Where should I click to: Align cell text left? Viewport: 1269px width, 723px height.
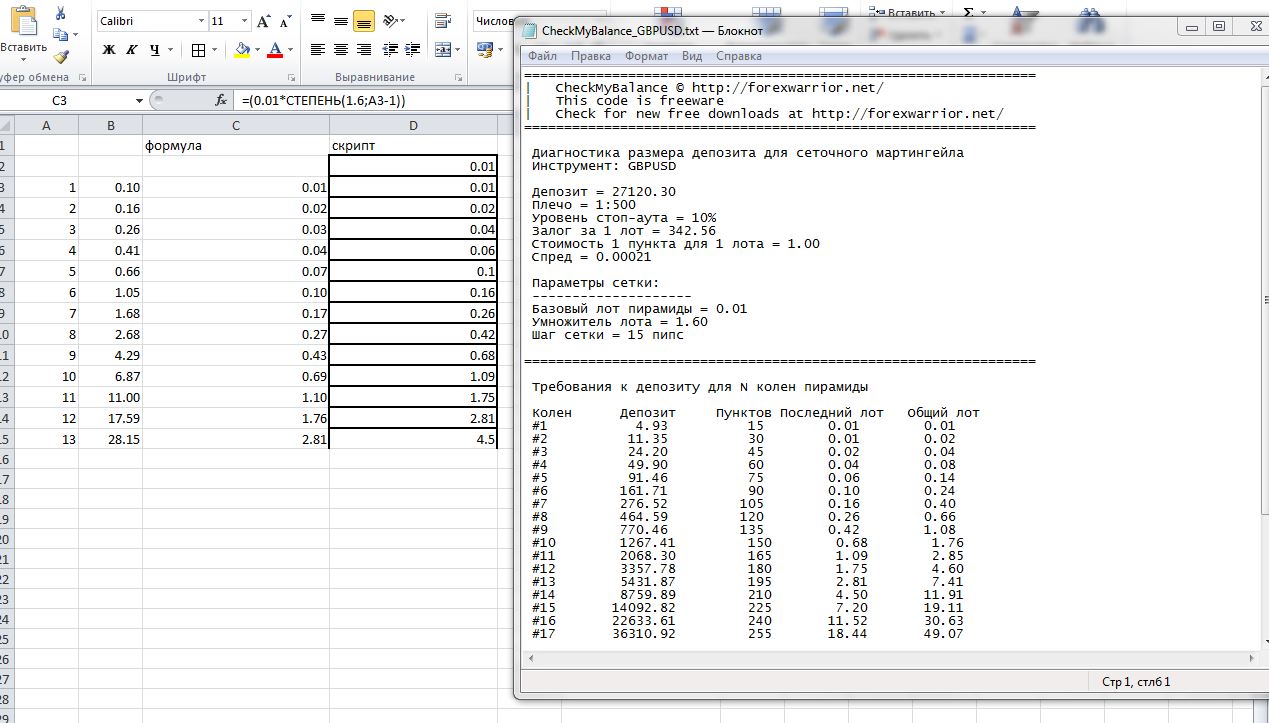pos(318,49)
